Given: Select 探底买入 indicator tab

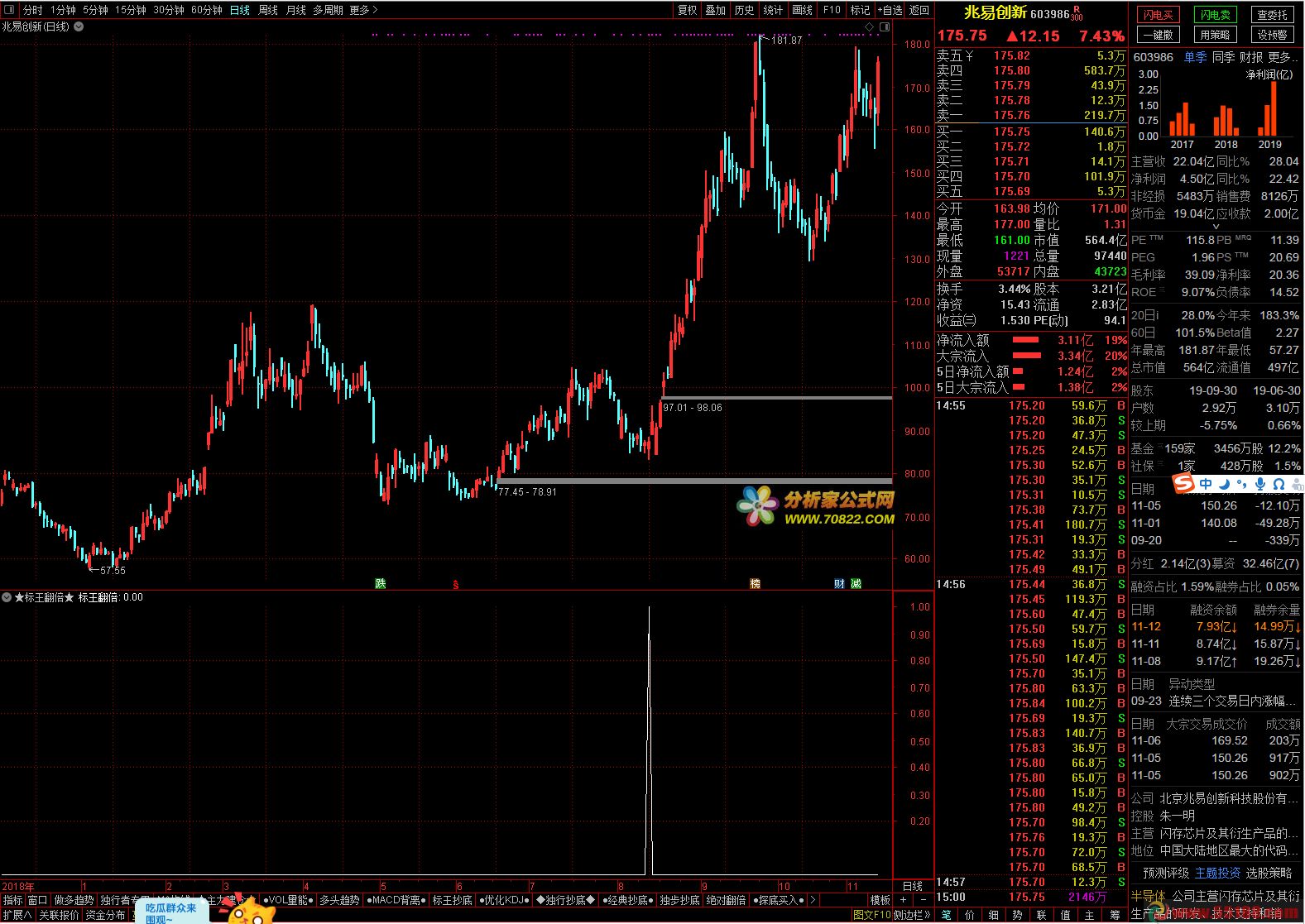Looking at the screenshot, I should [779, 900].
